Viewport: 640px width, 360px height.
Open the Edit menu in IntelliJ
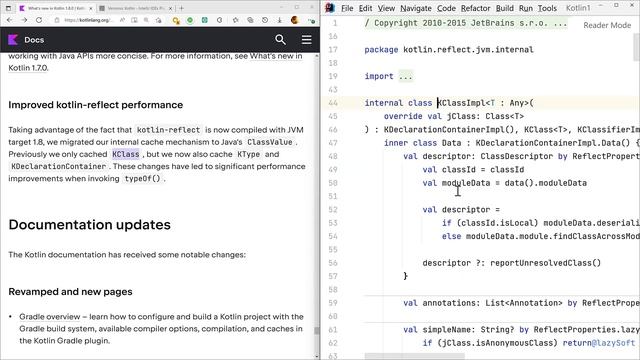(x=365, y=8)
